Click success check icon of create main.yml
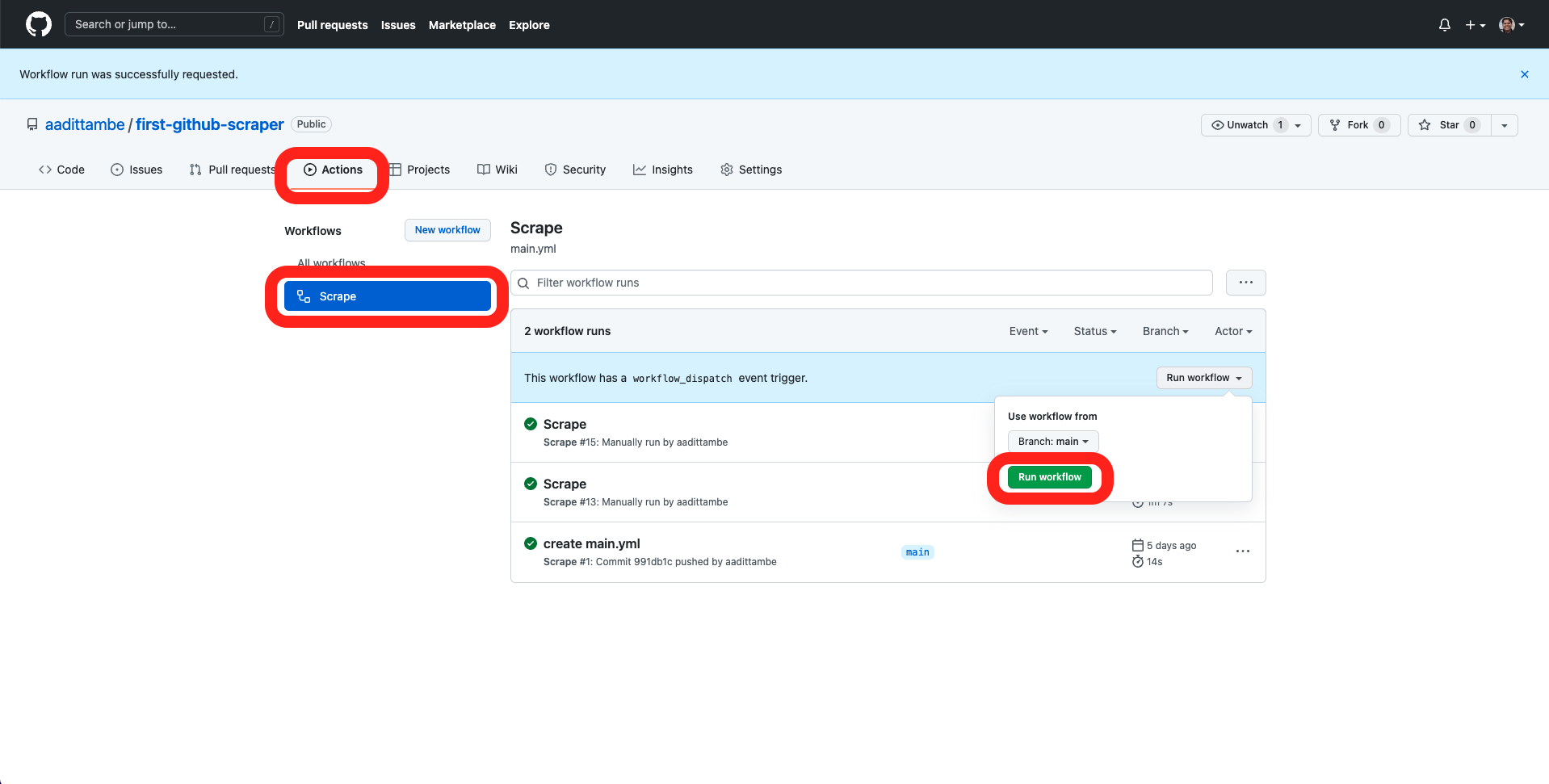Image resolution: width=1549 pixels, height=784 pixels. coord(531,543)
